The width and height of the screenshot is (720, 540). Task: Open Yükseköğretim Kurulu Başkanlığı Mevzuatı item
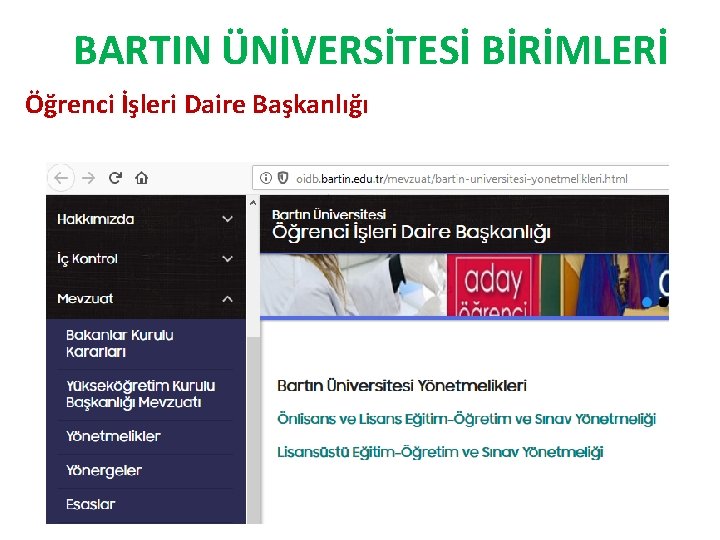click(x=141, y=394)
